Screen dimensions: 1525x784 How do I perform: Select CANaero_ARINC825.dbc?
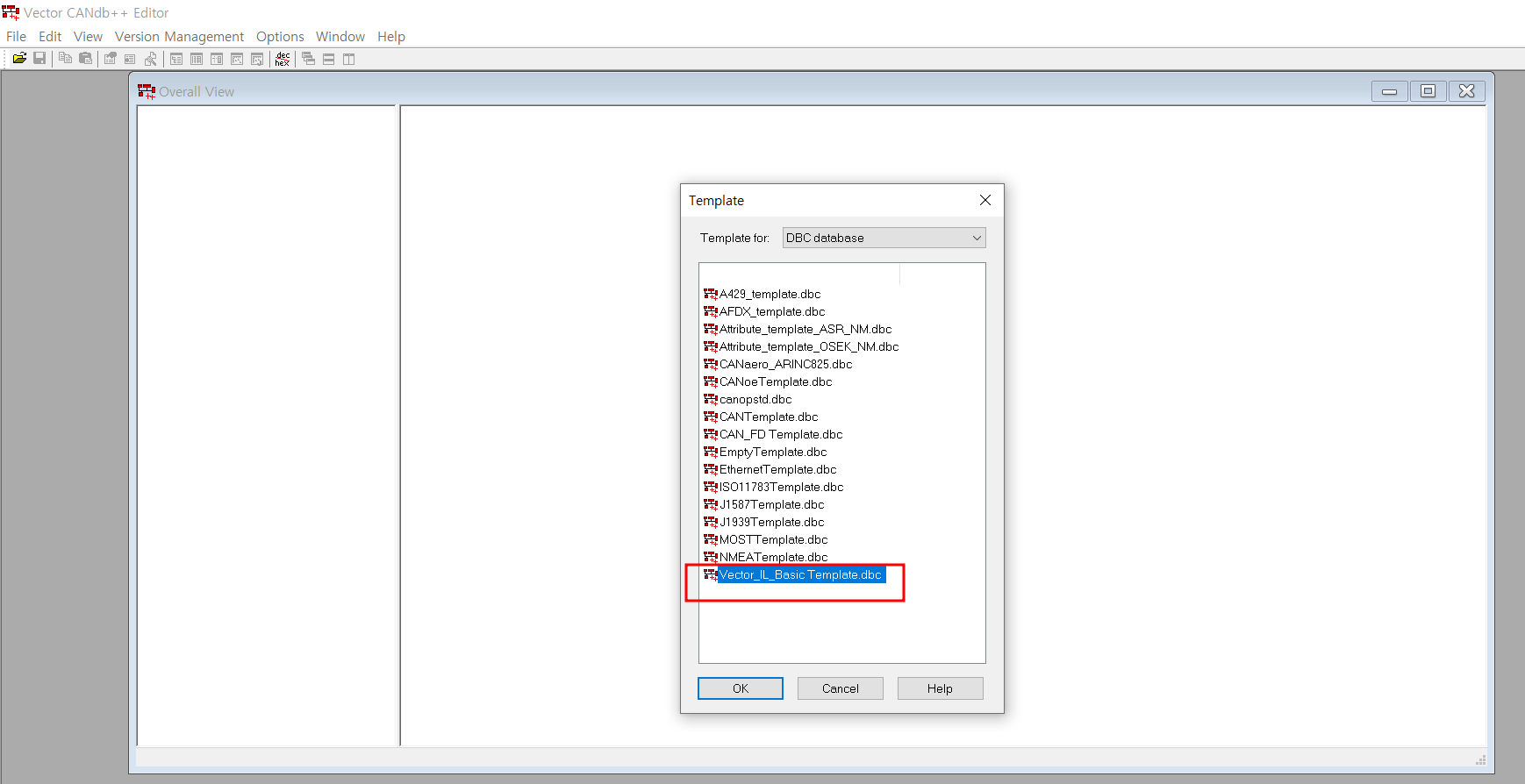785,364
